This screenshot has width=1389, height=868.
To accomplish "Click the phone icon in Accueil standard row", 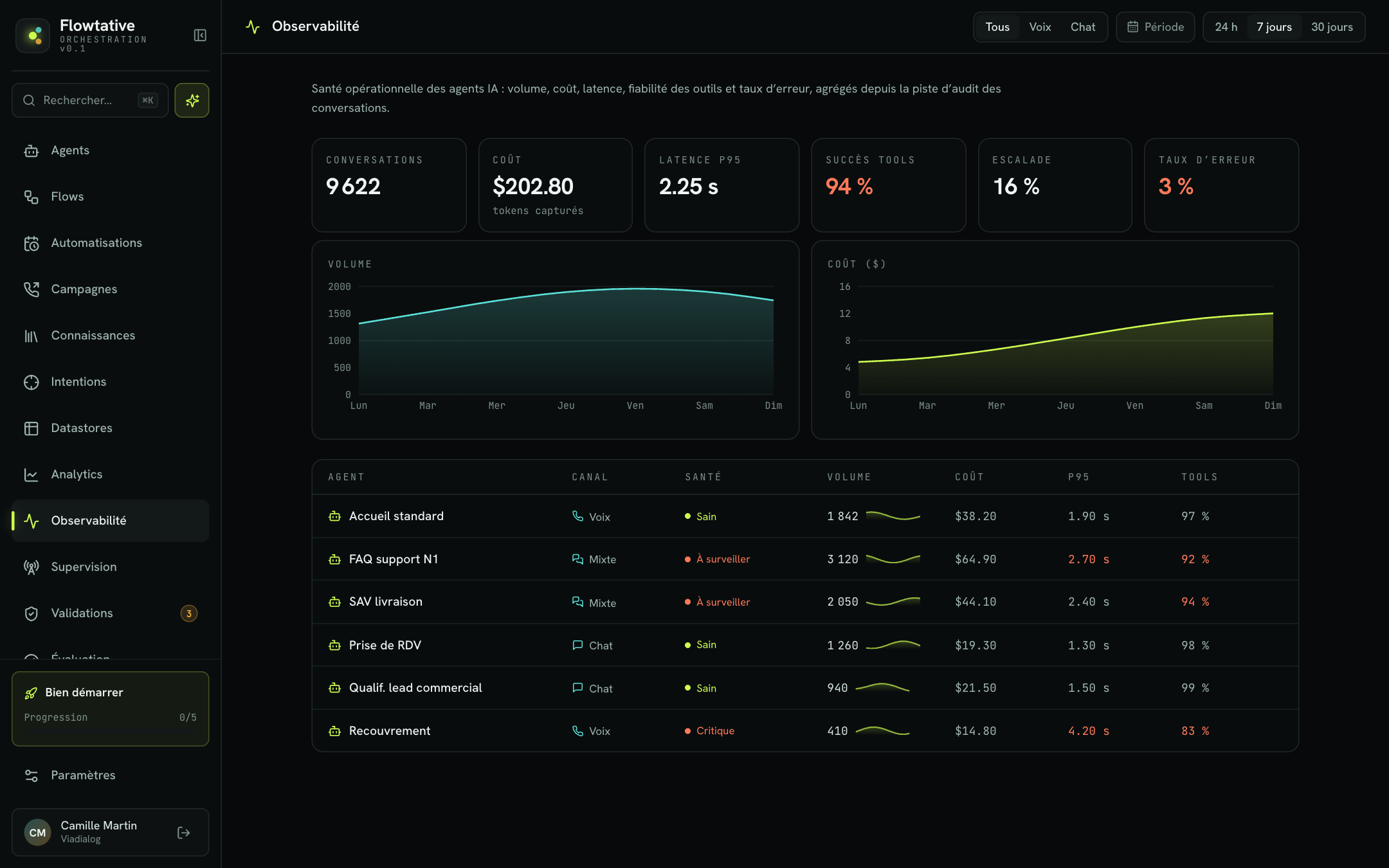I will pyautogui.click(x=577, y=516).
